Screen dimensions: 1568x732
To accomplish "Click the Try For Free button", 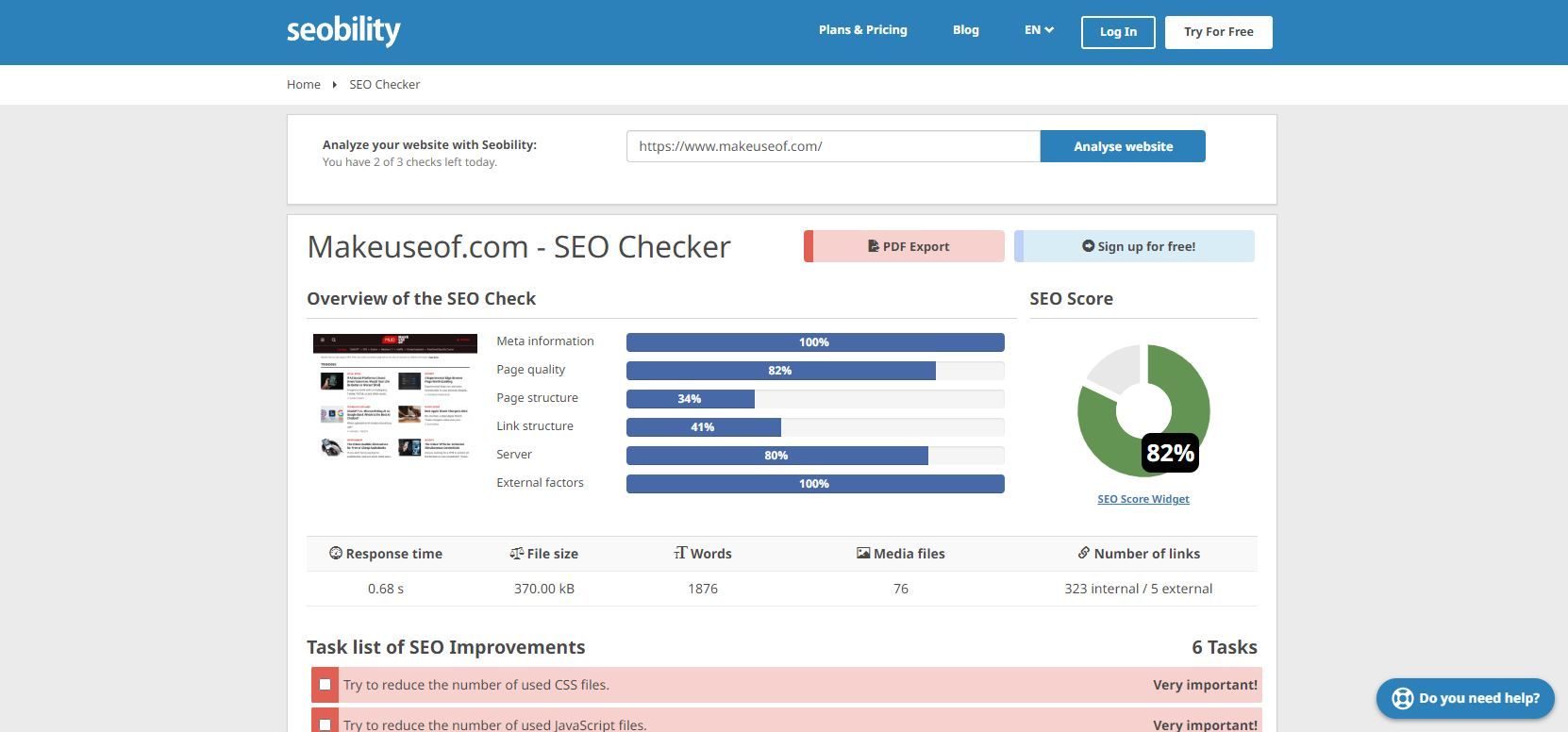I will click(1219, 32).
